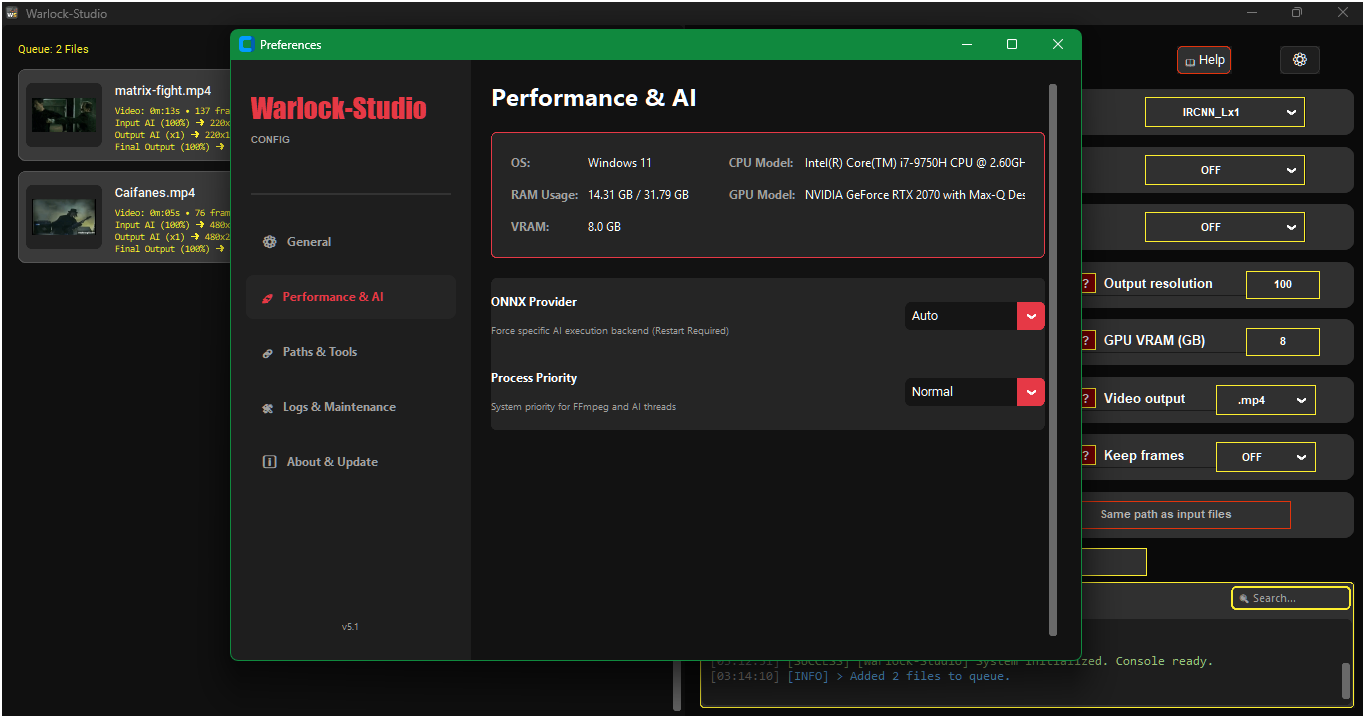
Task: Click the matrix-fight.mp4 thumbnail
Action: pyautogui.click(x=64, y=115)
